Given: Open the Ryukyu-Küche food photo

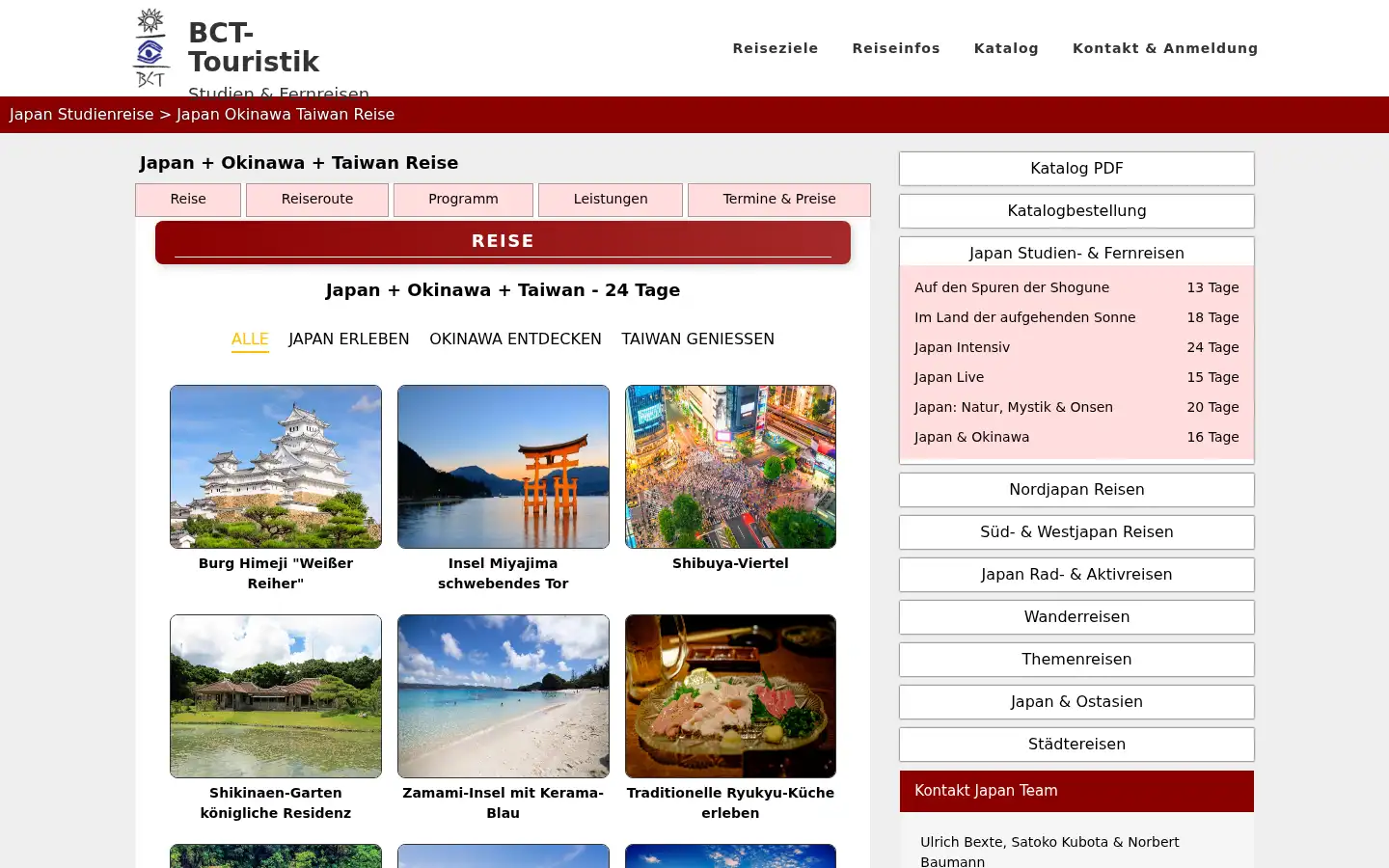Looking at the screenshot, I should 730,696.
